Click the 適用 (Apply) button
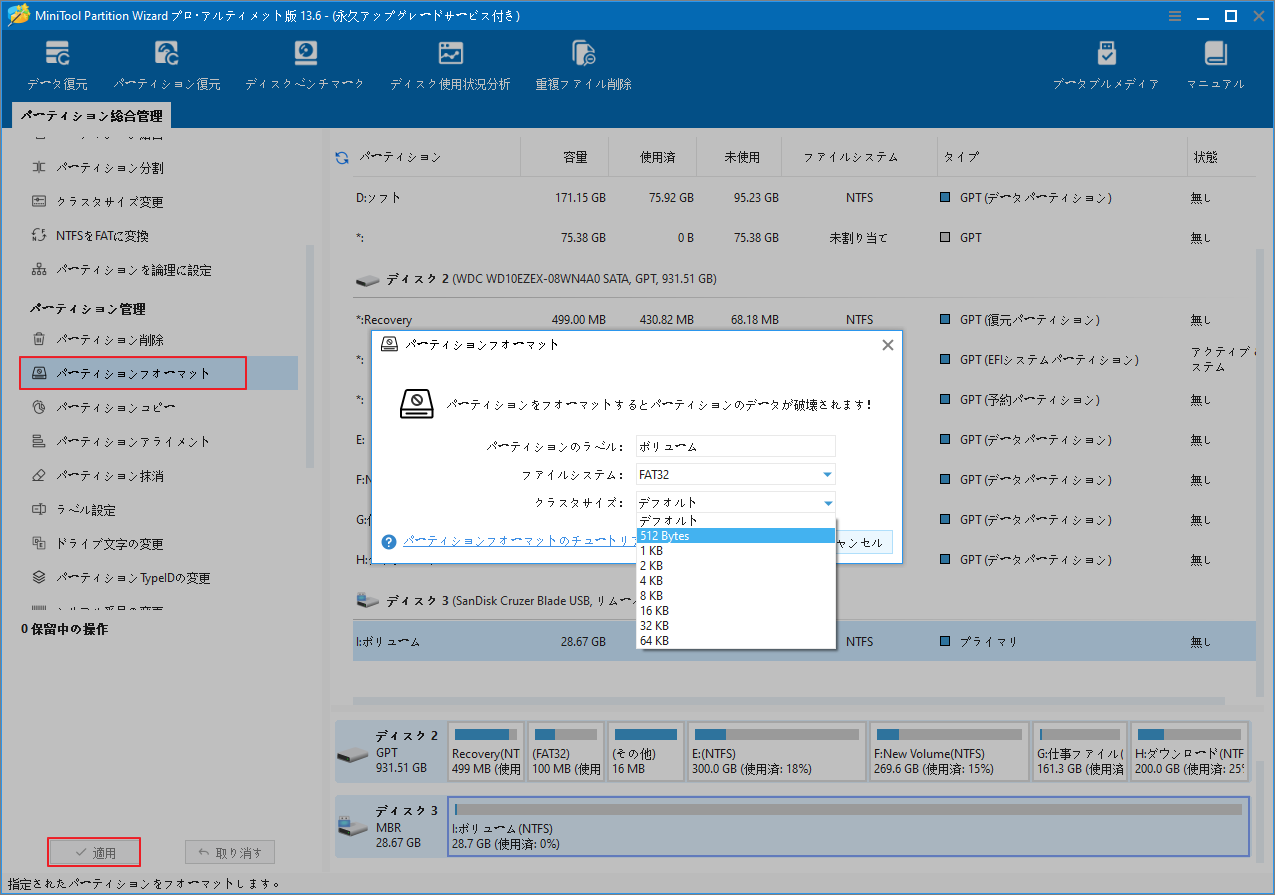Screen dimensions: 1275x895 coord(94,852)
